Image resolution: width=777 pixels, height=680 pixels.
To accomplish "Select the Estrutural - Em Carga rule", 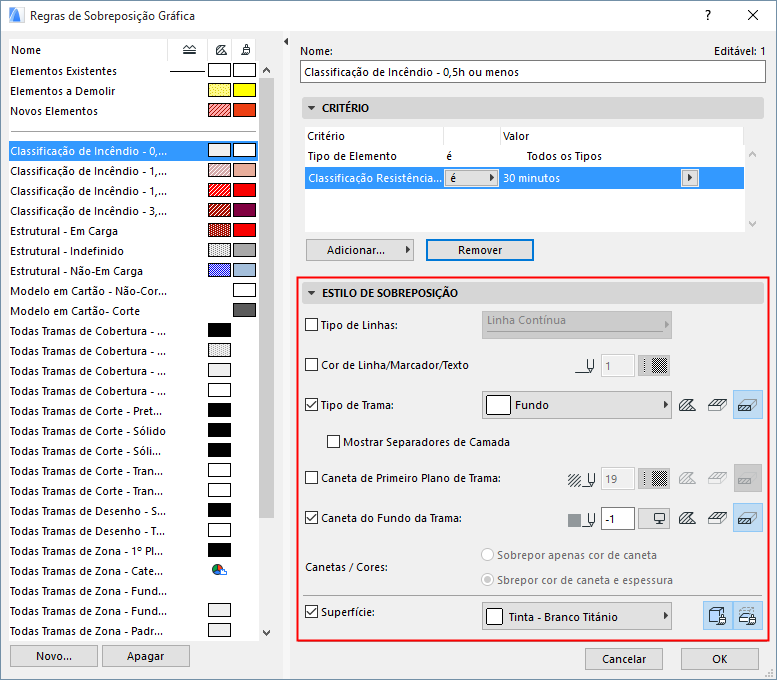I will click(x=133, y=231).
